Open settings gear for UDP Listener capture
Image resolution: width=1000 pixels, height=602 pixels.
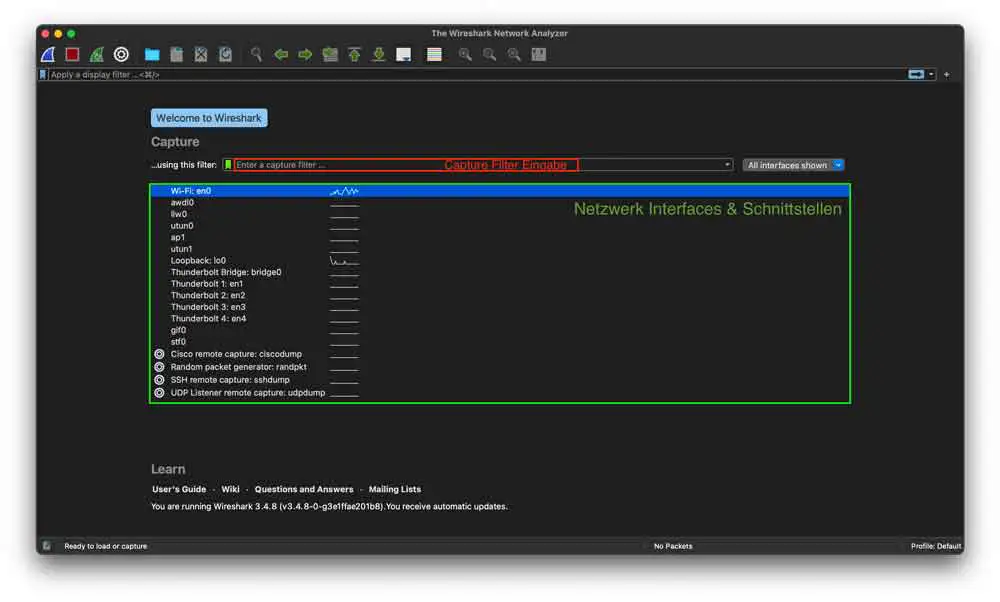click(x=159, y=393)
